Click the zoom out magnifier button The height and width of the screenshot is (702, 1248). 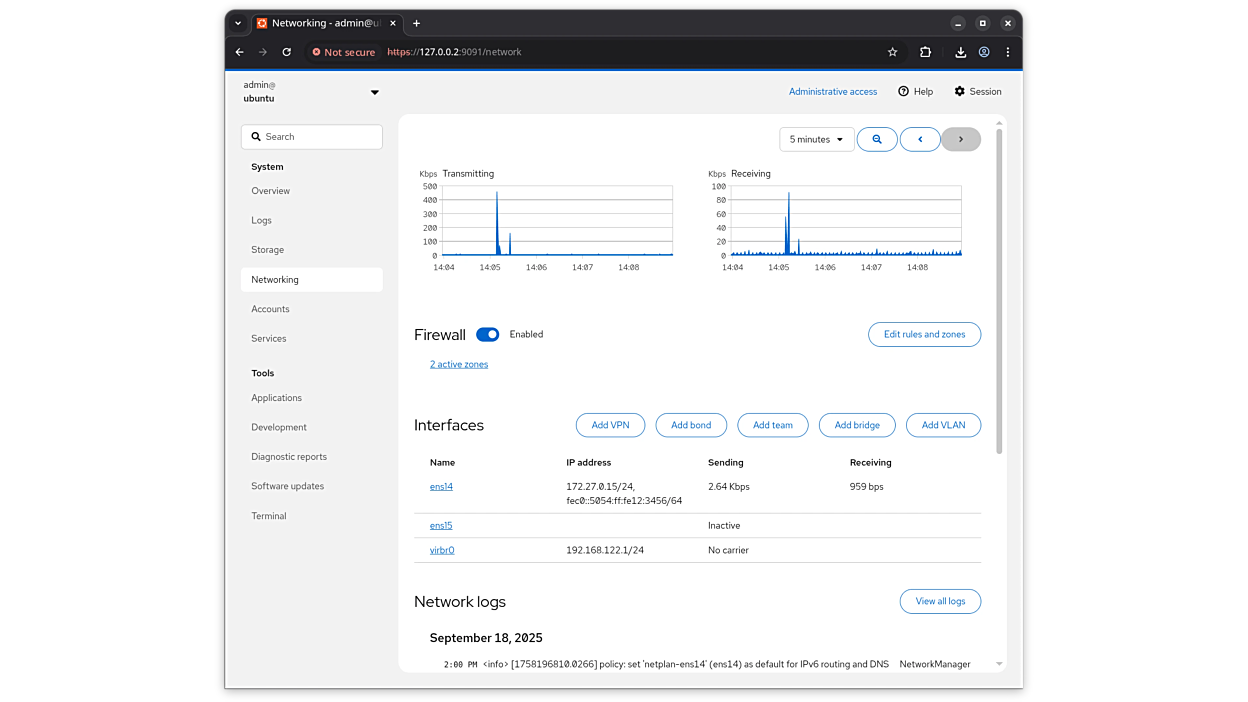(877, 139)
